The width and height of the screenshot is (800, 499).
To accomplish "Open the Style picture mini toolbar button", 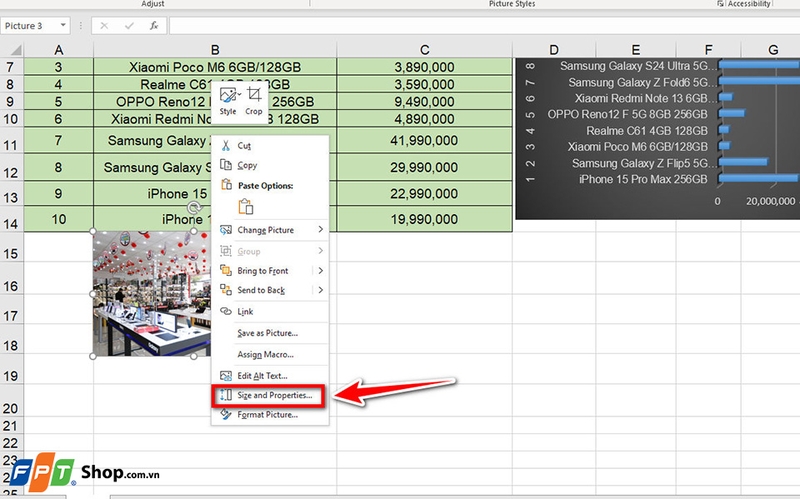I will (x=228, y=101).
